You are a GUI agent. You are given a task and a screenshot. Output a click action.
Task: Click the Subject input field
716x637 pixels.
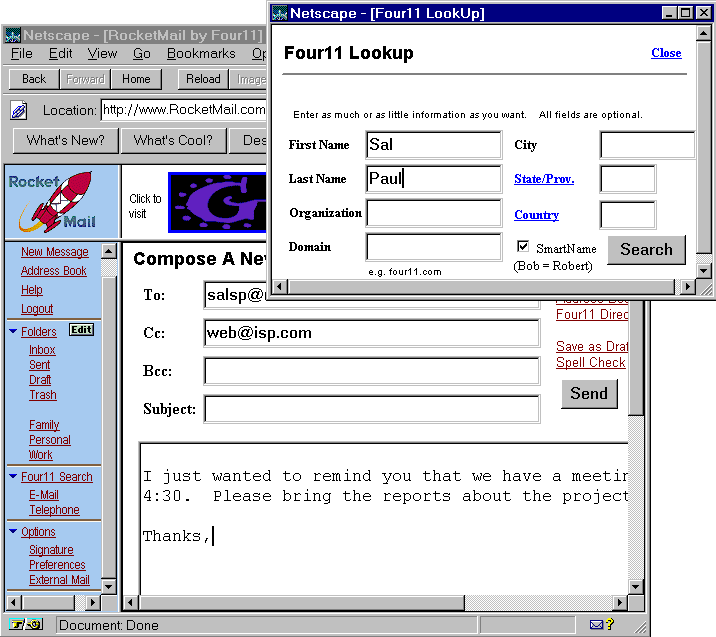point(372,409)
